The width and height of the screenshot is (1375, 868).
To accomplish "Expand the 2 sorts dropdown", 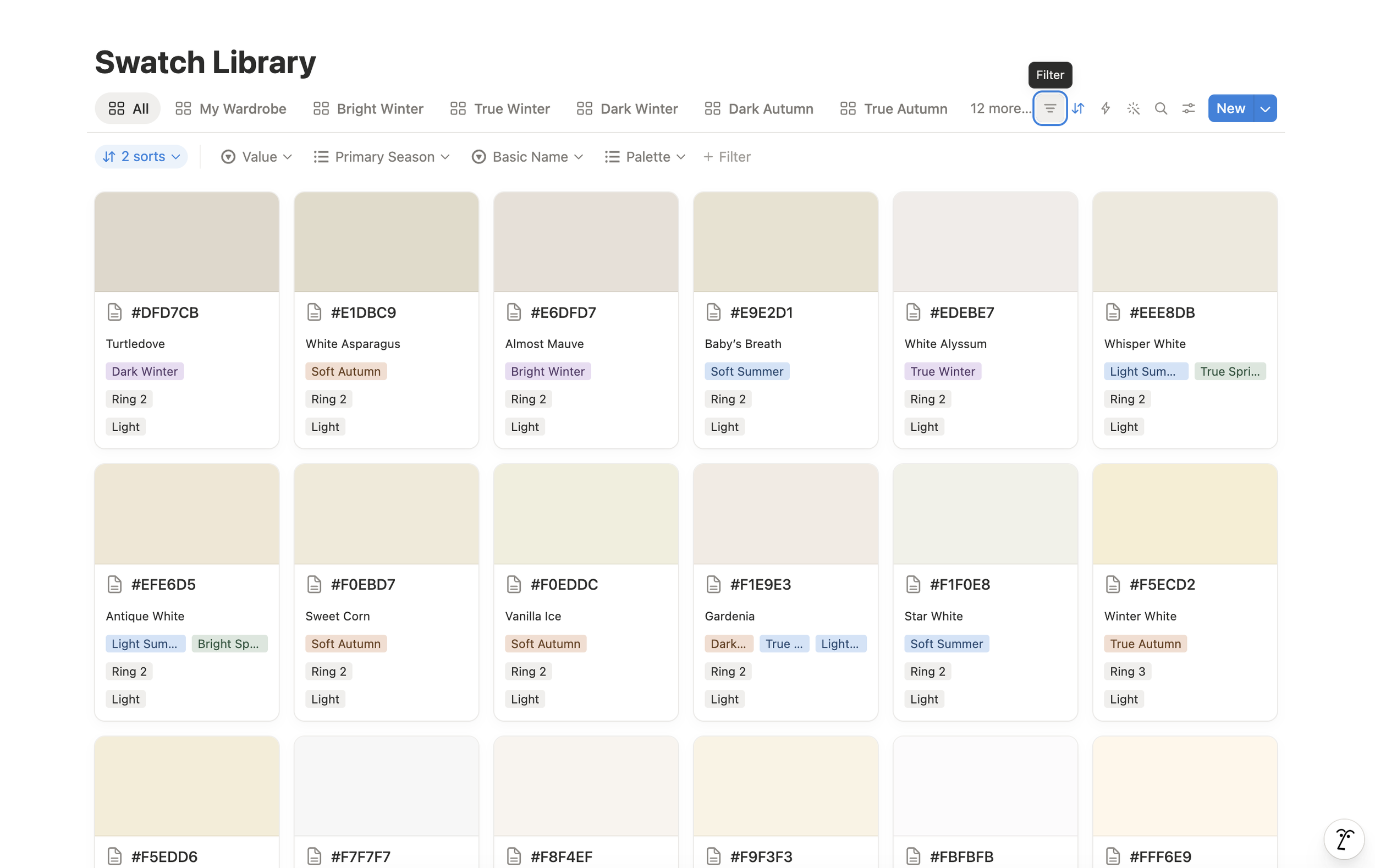I will pyautogui.click(x=141, y=156).
